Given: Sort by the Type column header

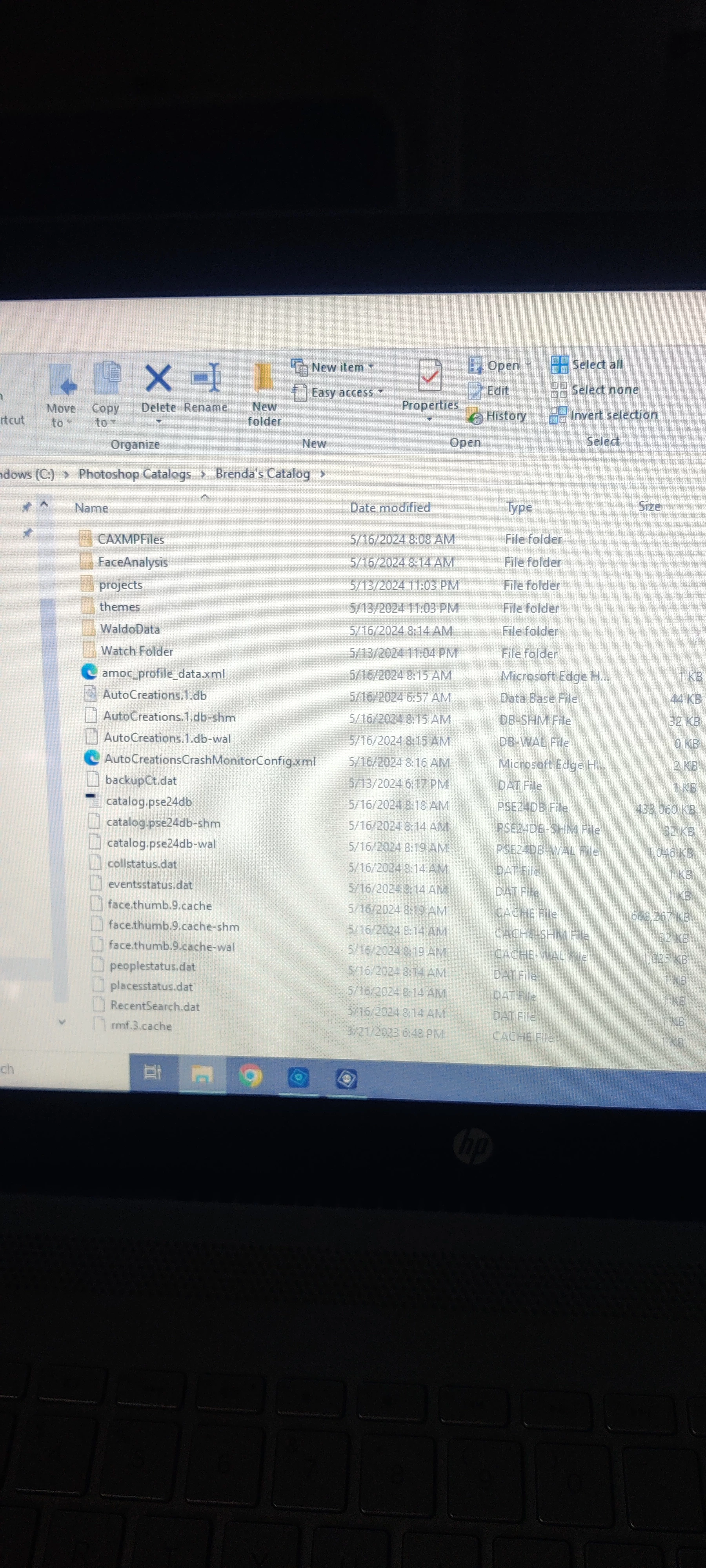Looking at the screenshot, I should [519, 506].
